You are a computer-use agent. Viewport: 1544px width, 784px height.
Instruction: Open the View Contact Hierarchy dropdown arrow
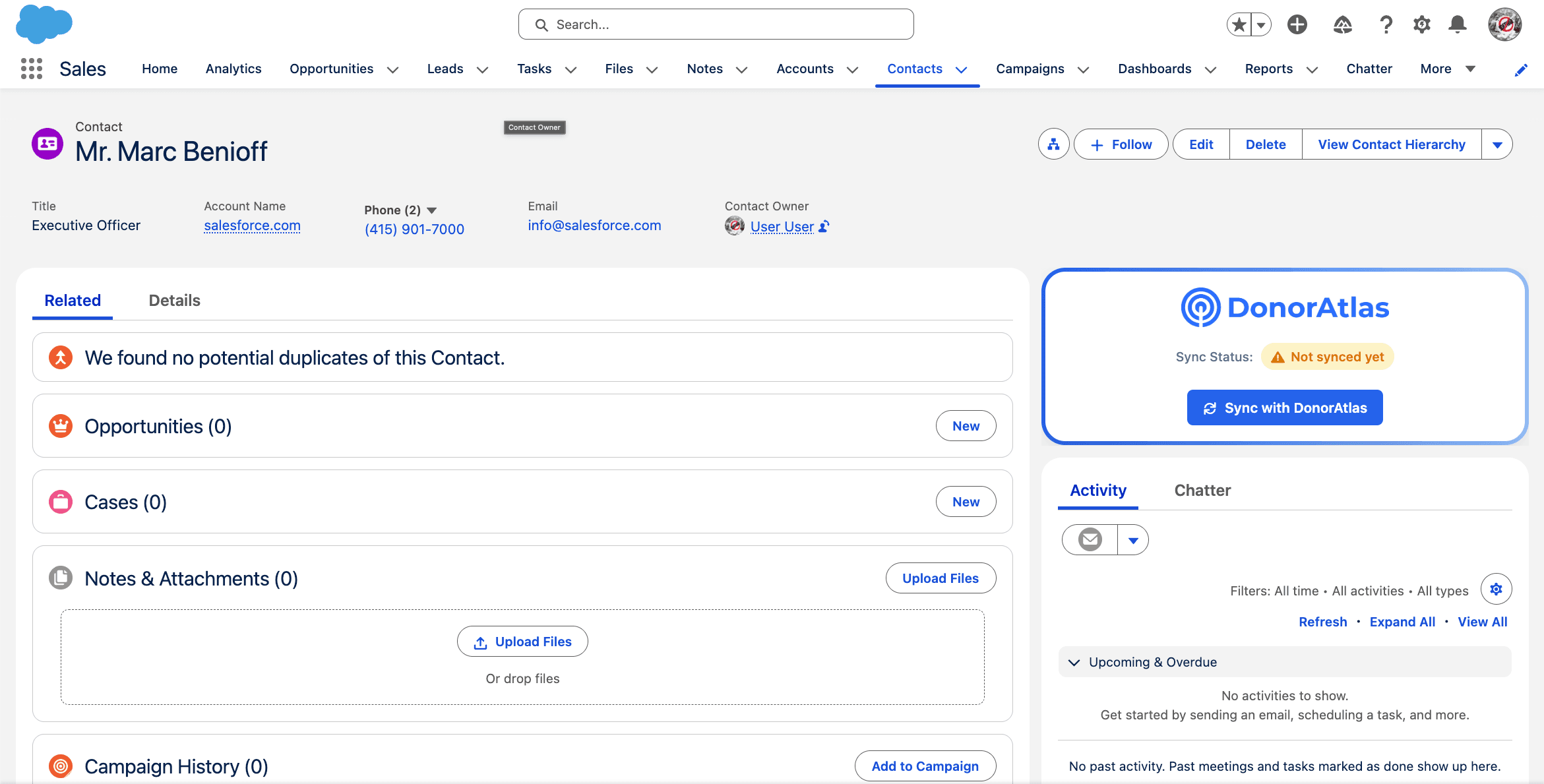[1498, 144]
